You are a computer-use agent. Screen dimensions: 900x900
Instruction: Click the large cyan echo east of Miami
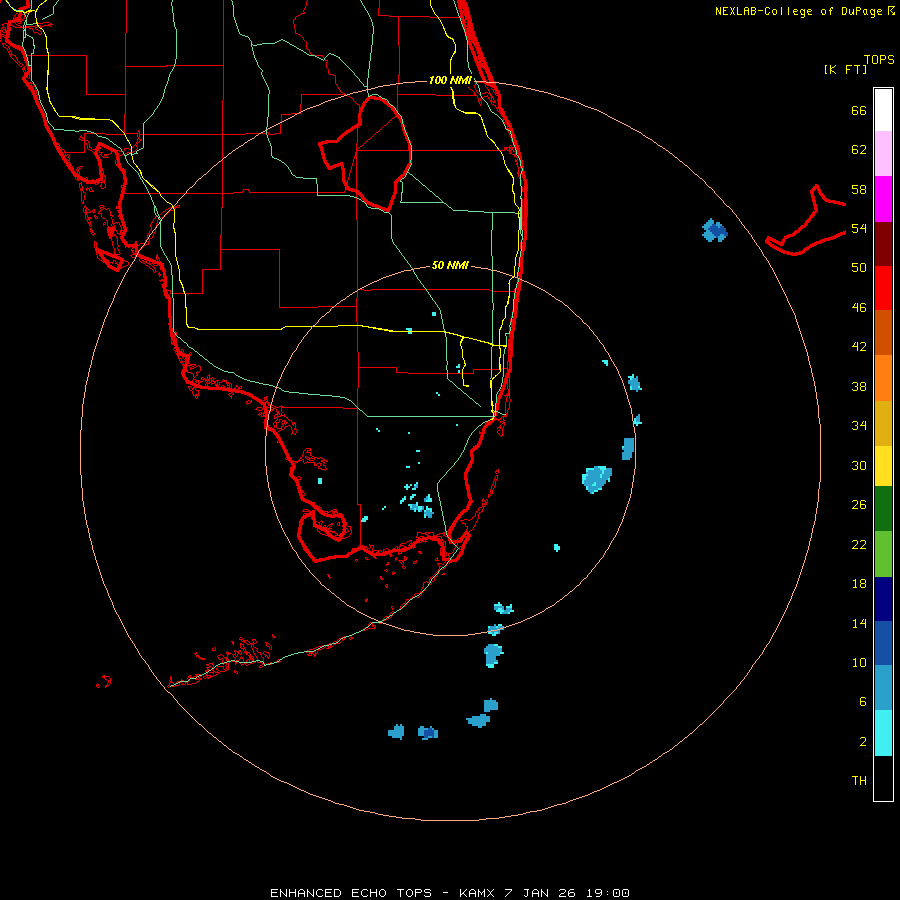[596, 478]
